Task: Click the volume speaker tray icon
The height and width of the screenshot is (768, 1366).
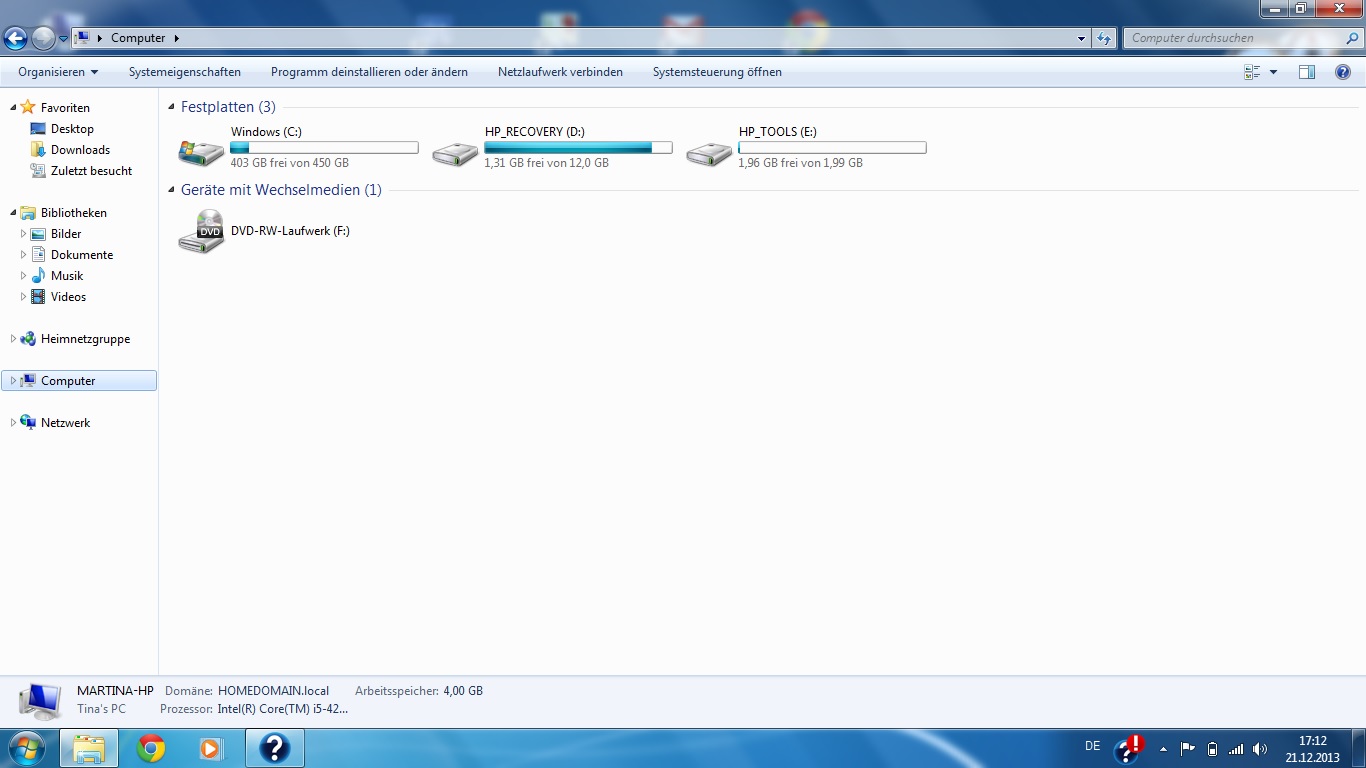Action: point(1260,748)
